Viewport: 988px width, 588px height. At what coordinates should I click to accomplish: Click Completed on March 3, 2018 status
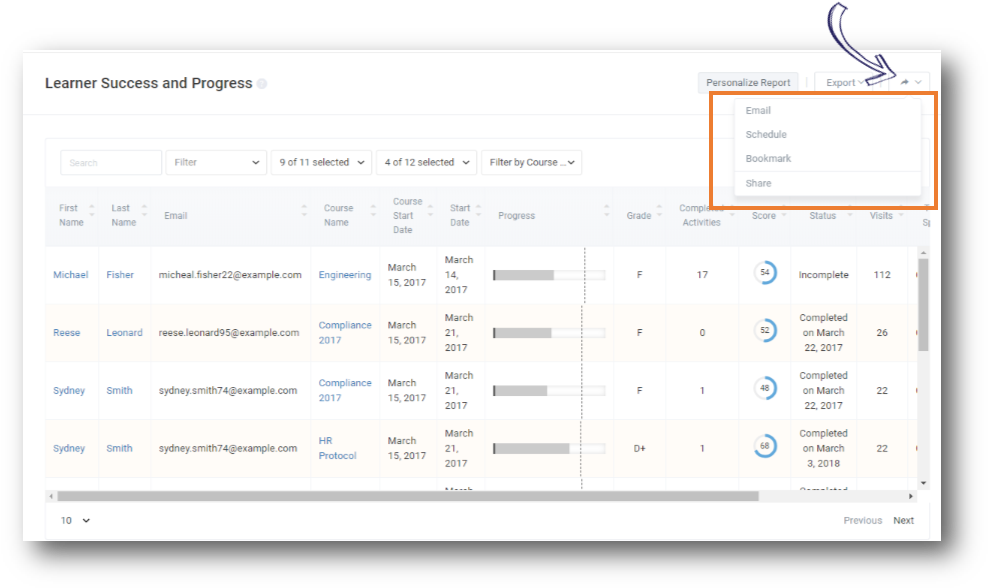823,448
